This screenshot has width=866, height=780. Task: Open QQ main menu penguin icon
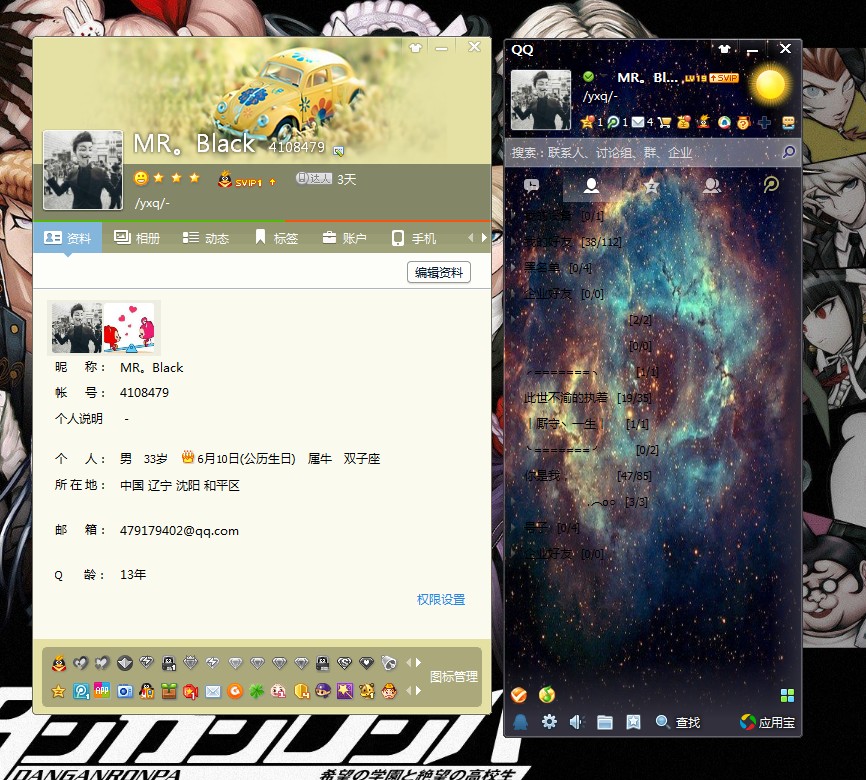pos(520,721)
